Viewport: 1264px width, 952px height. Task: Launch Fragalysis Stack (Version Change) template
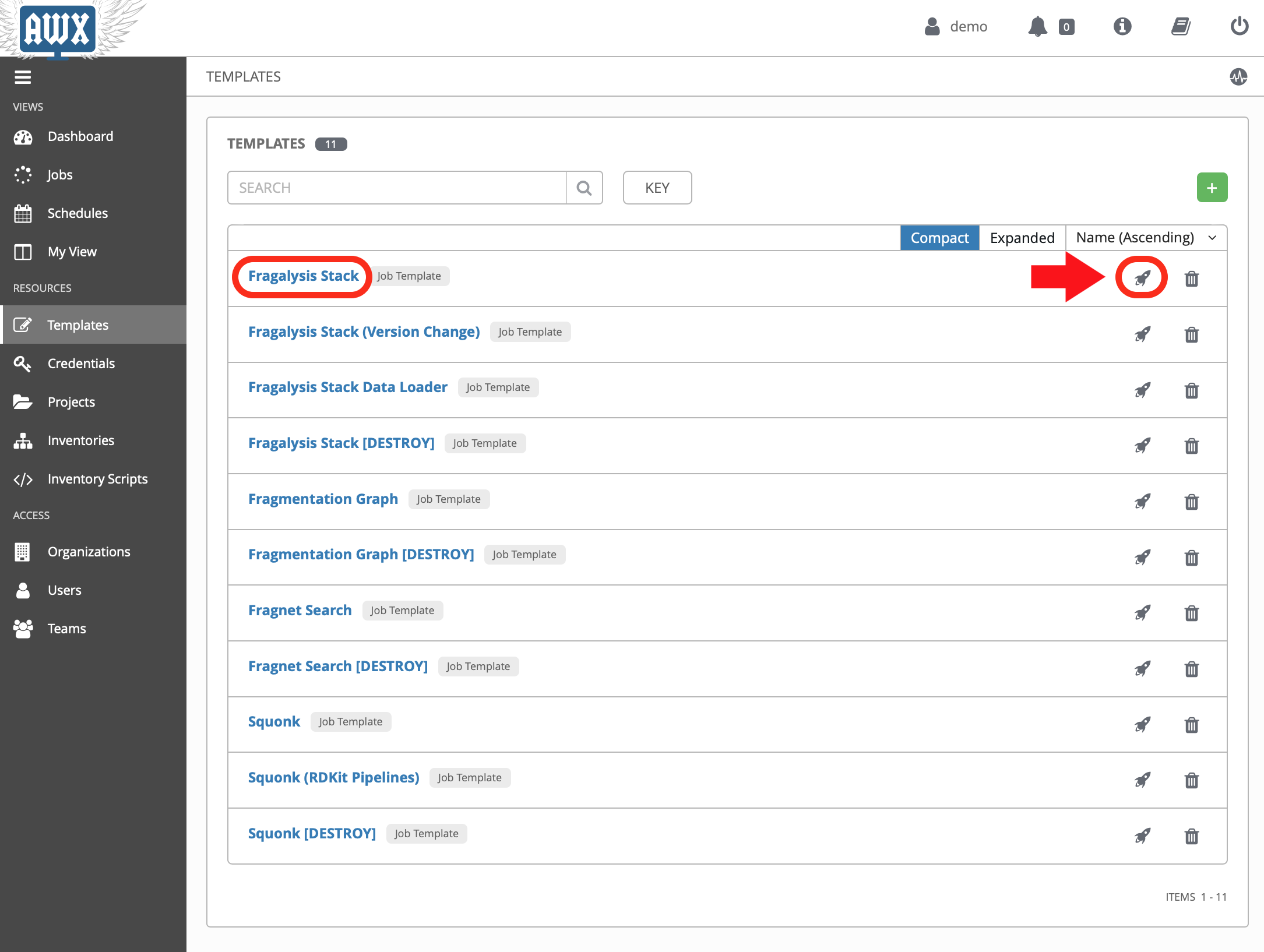click(1142, 334)
